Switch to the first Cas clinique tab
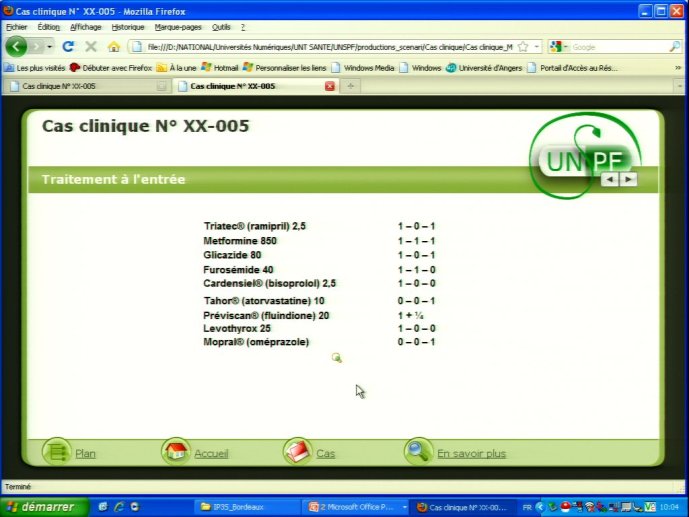This screenshot has width=689, height=517. [x=86, y=87]
